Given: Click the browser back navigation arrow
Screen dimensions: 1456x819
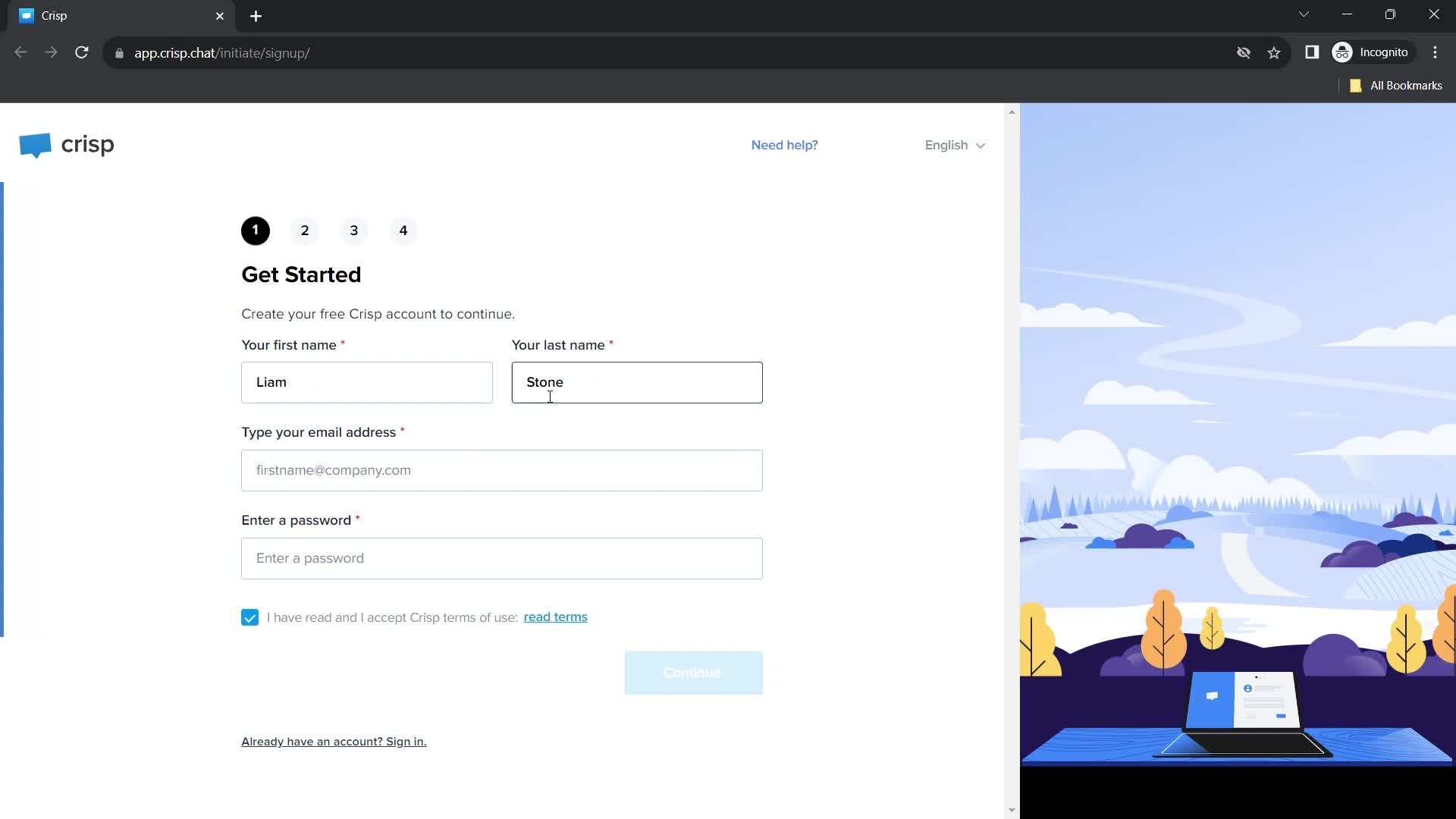Looking at the screenshot, I should coord(19,52).
